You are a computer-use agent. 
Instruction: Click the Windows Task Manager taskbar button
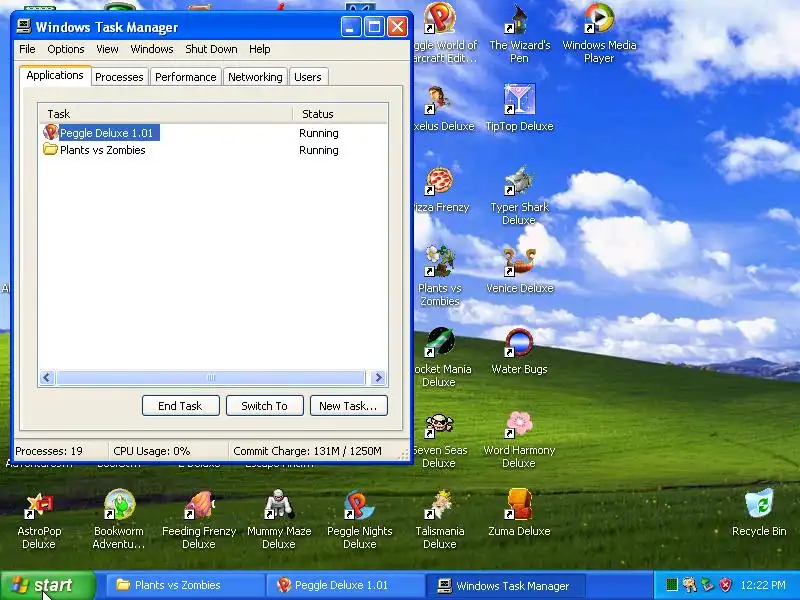click(x=506, y=585)
